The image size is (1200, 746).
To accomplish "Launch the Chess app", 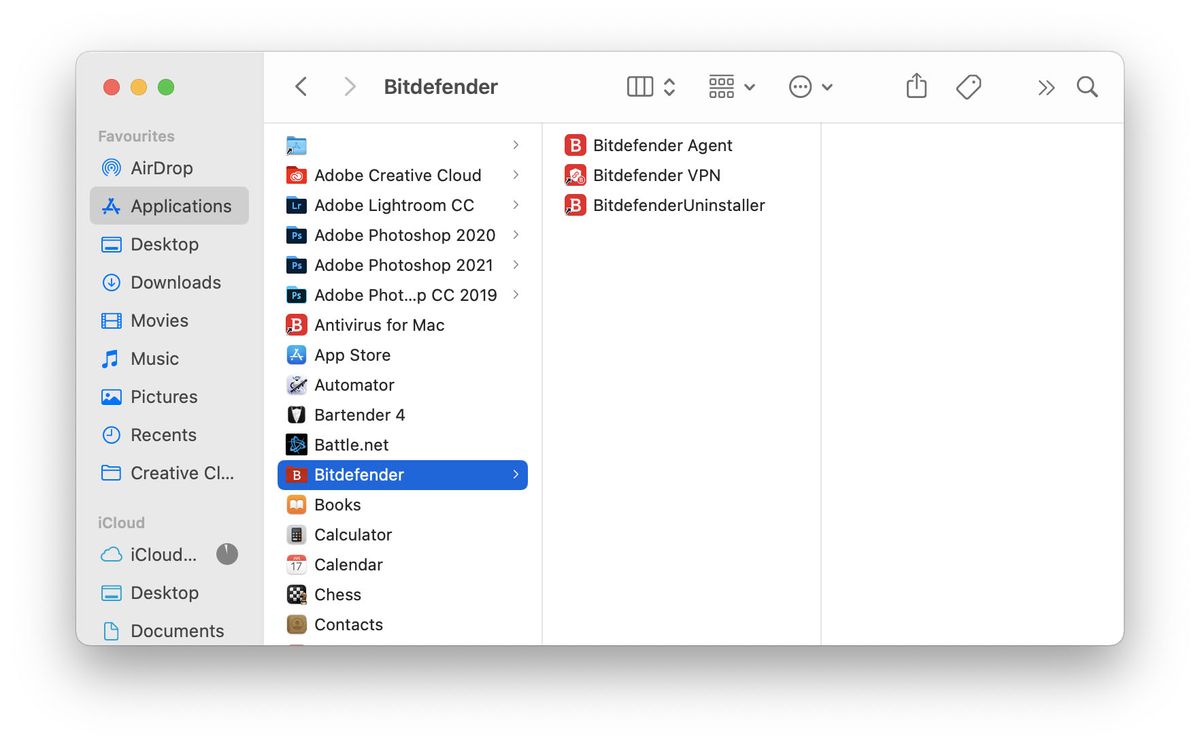I will 339,594.
